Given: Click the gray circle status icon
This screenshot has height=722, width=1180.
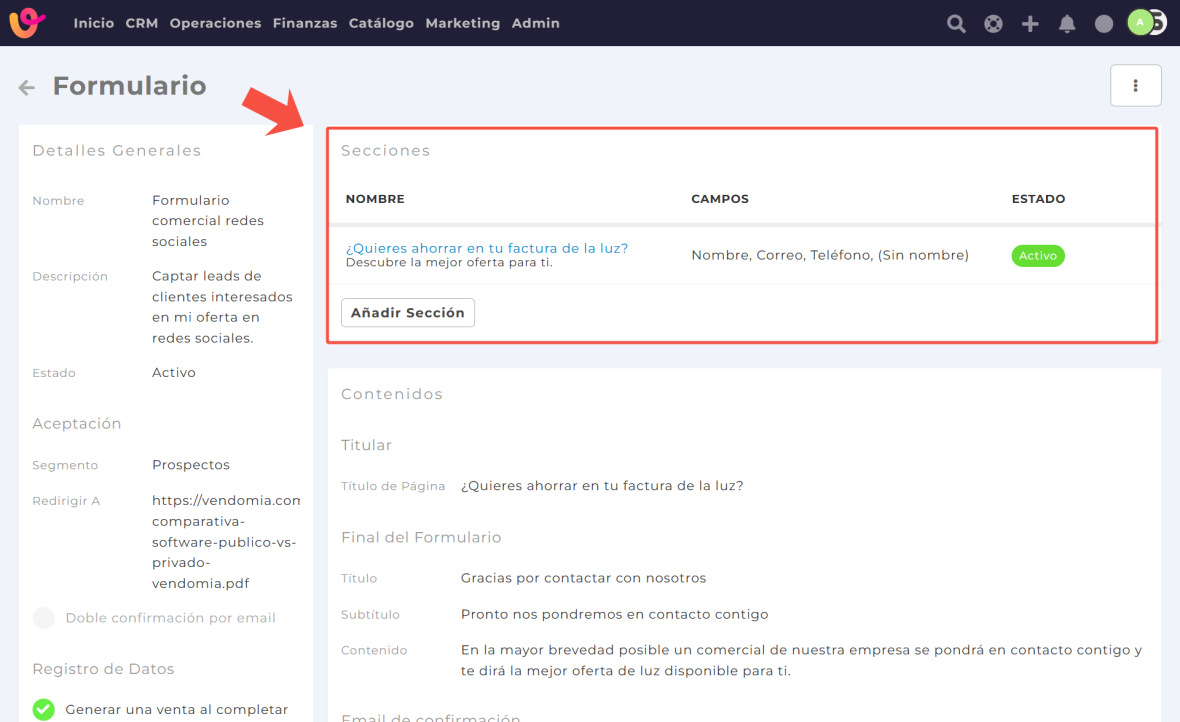Looking at the screenshot, I should coord(1104,24).
